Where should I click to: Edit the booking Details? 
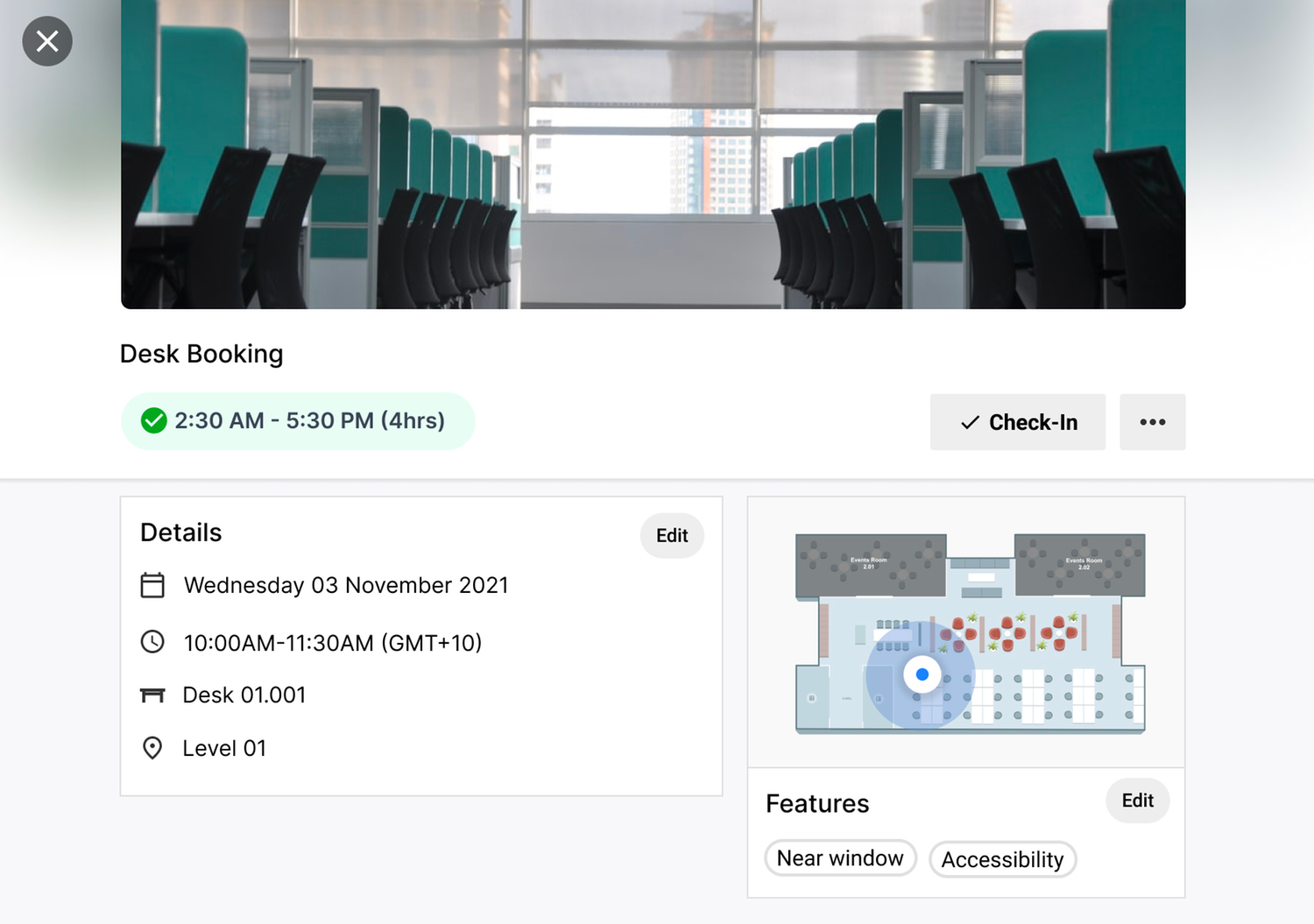point(672,535)
